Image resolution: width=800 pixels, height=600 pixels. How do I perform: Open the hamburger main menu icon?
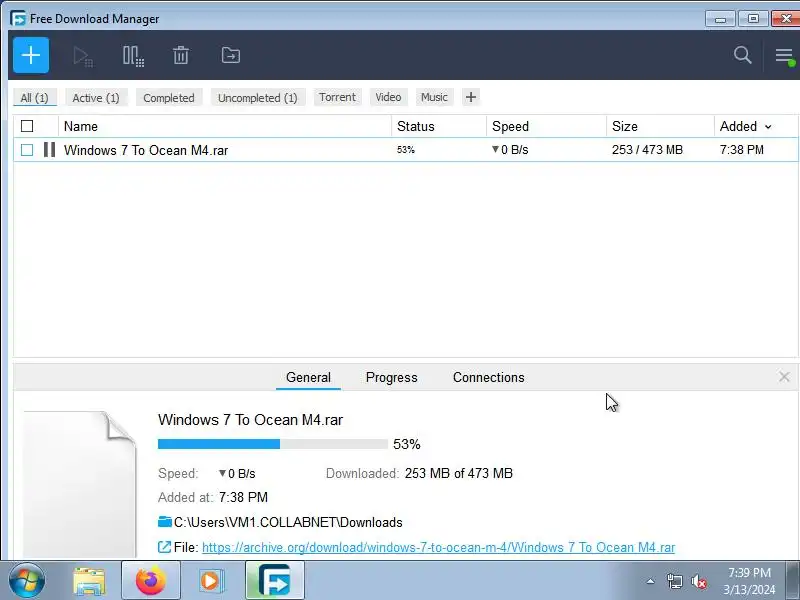coord(784,56)
